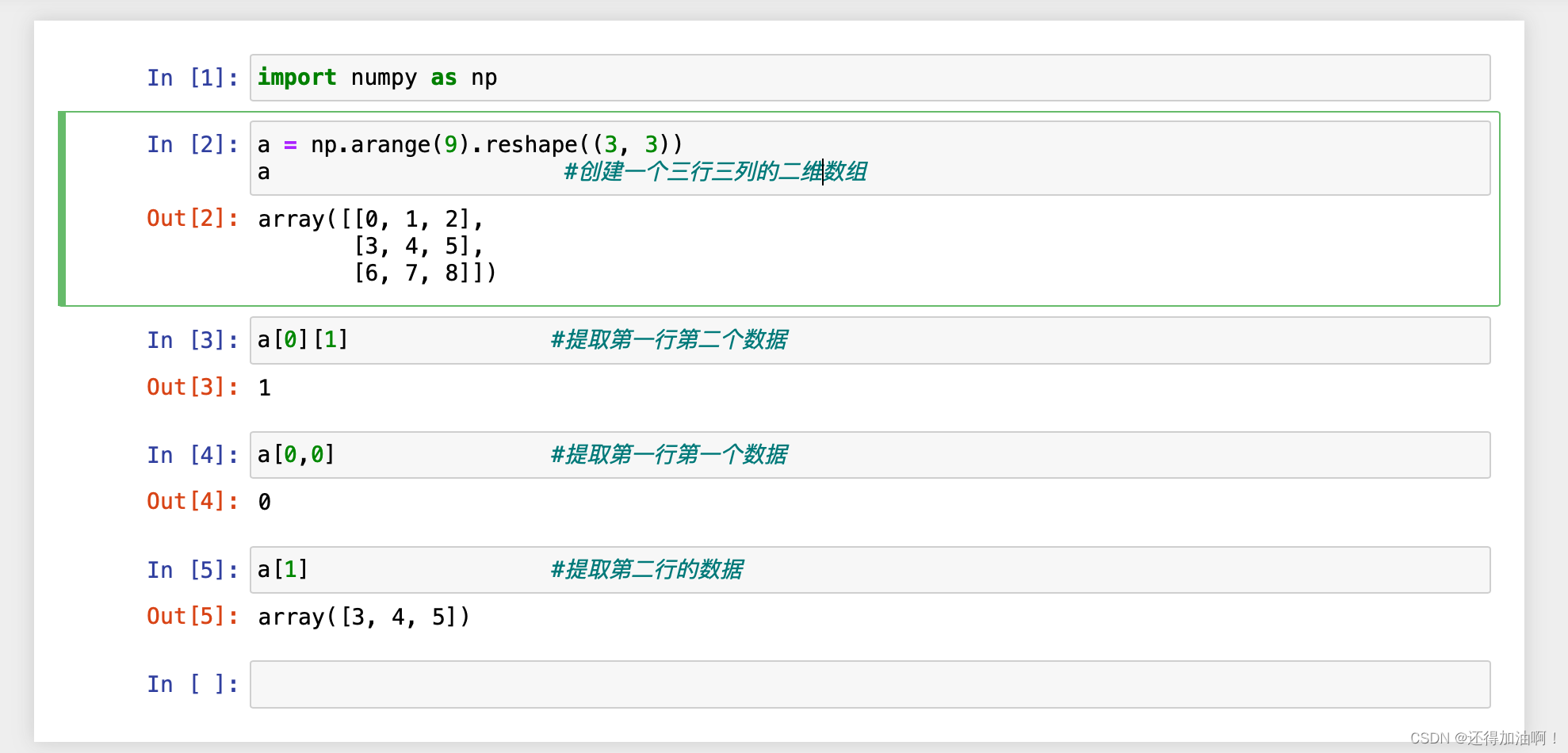The image size is (1568, 753).
Task: Click the In [1] prompt label
Action: tap(192, 78)
